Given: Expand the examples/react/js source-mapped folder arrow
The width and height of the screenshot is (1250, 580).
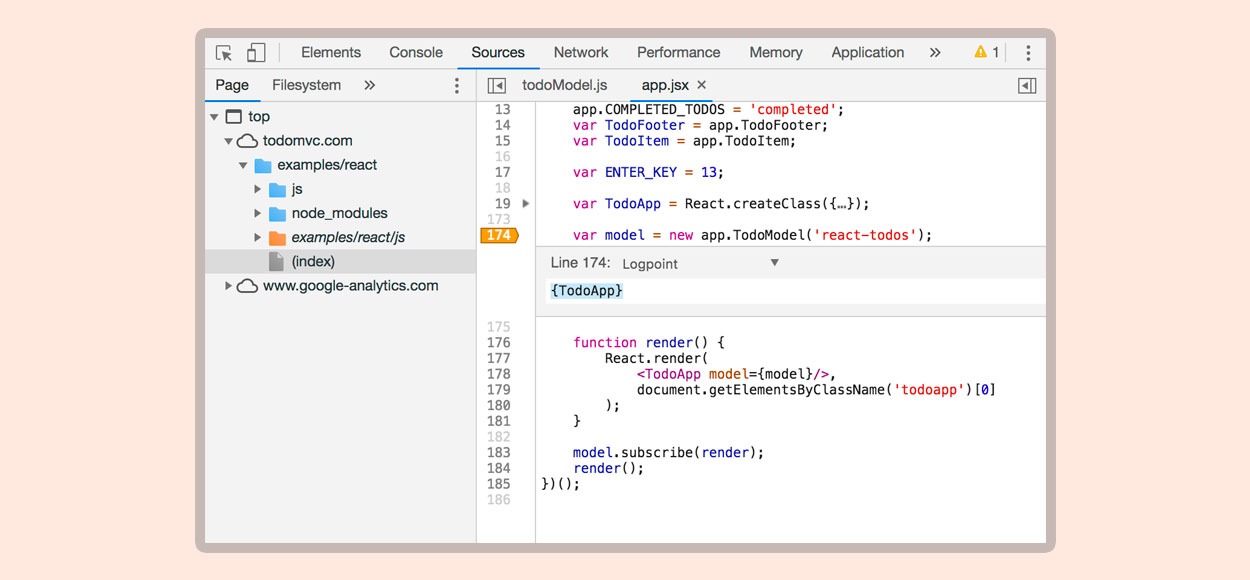Looking at the screenshot, I should pyautogui.click(x=258, y=237).
